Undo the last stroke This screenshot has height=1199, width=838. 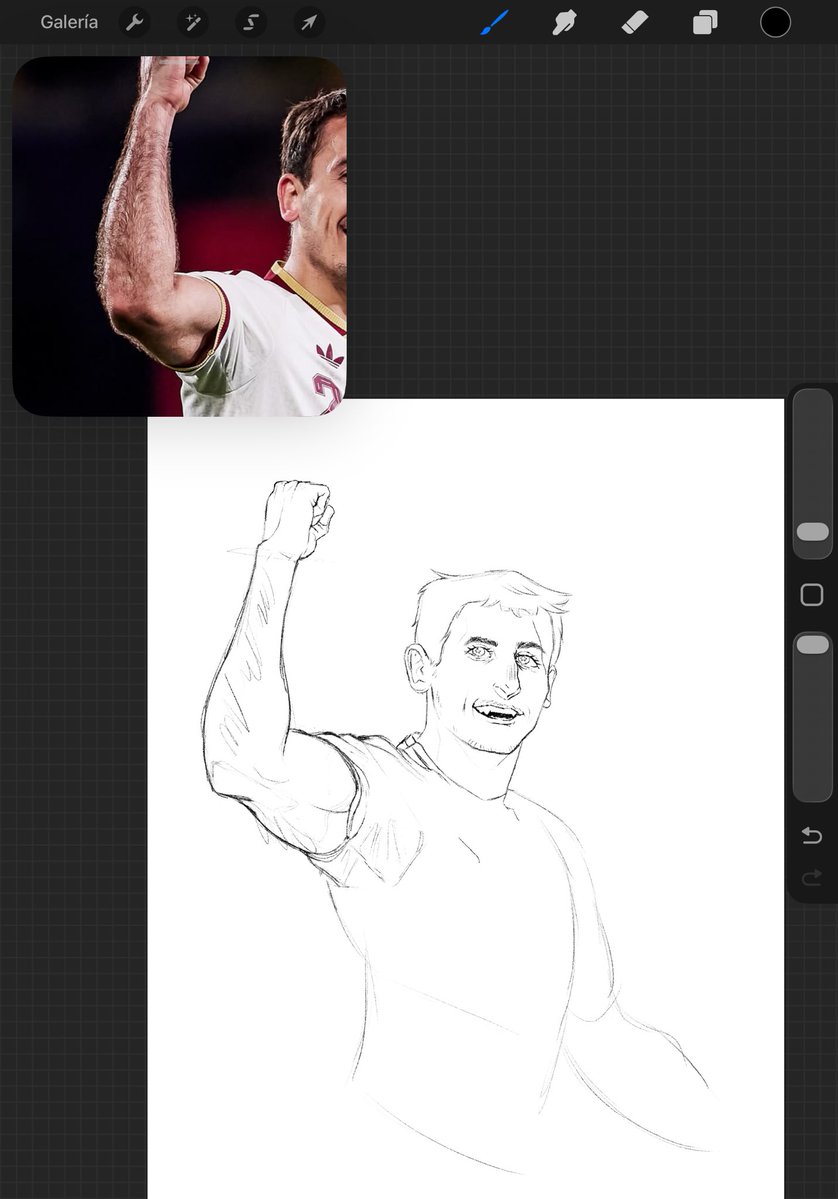pyautogui.click(x=812, y=836)
